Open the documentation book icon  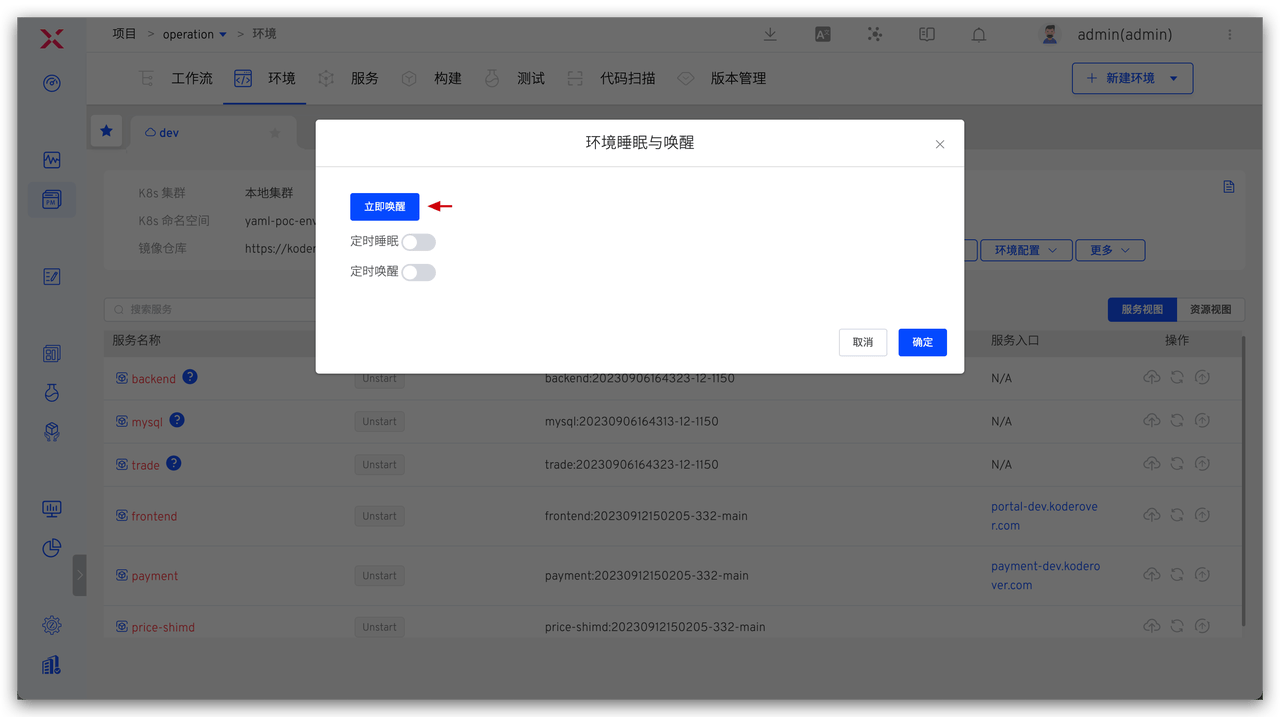[x=926, y=34]
